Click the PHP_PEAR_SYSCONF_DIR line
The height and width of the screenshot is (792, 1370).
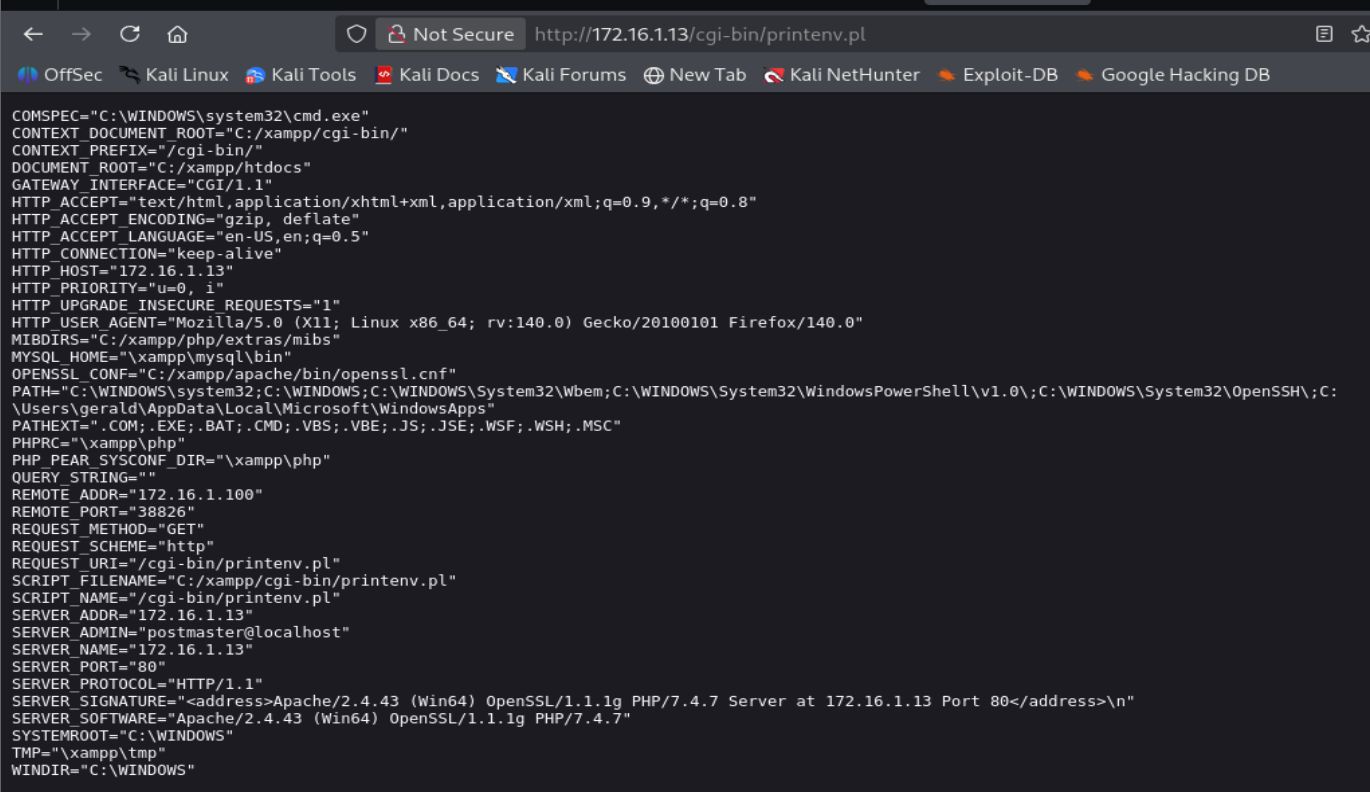(171, 459)
